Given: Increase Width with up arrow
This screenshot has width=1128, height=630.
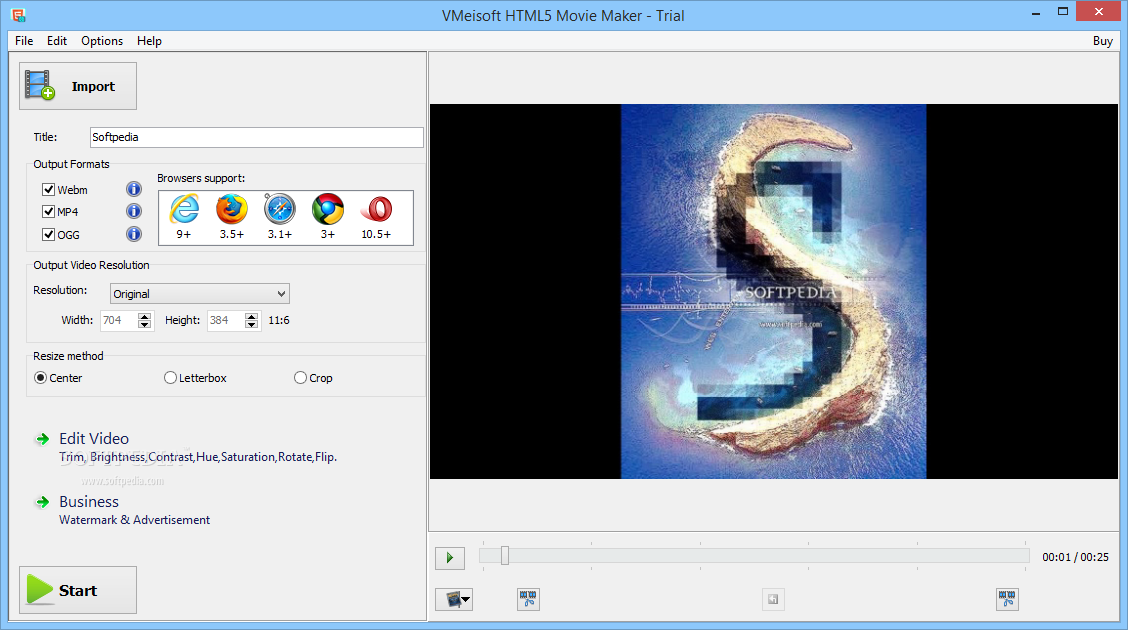Looking at the screenshot, I should click(145, 316).
